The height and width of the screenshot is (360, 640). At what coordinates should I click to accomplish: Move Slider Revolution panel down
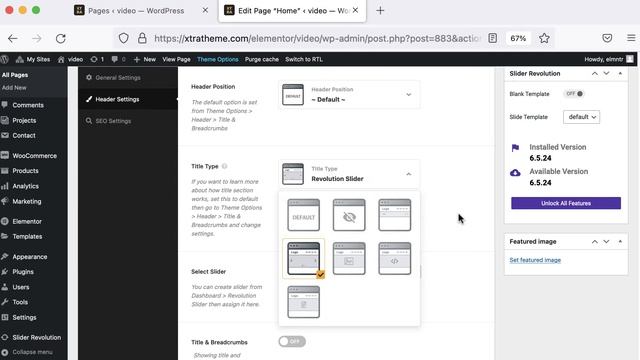pos(607,73)
